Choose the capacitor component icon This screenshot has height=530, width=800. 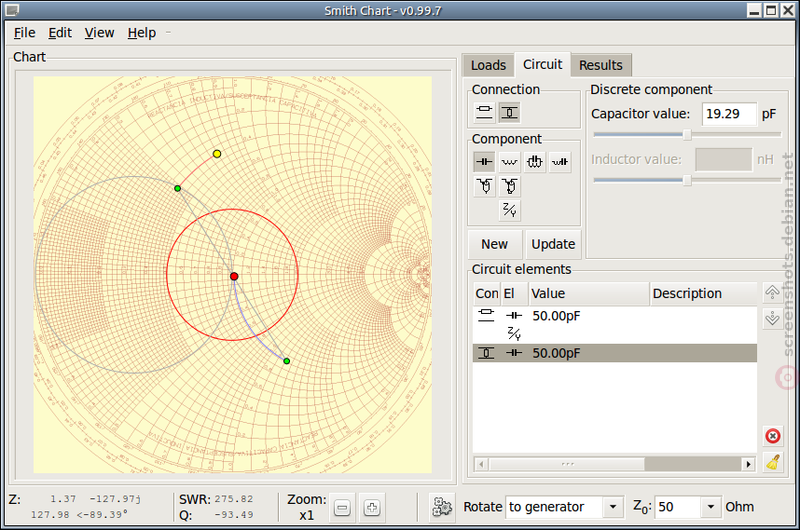(x=484, y=162)
